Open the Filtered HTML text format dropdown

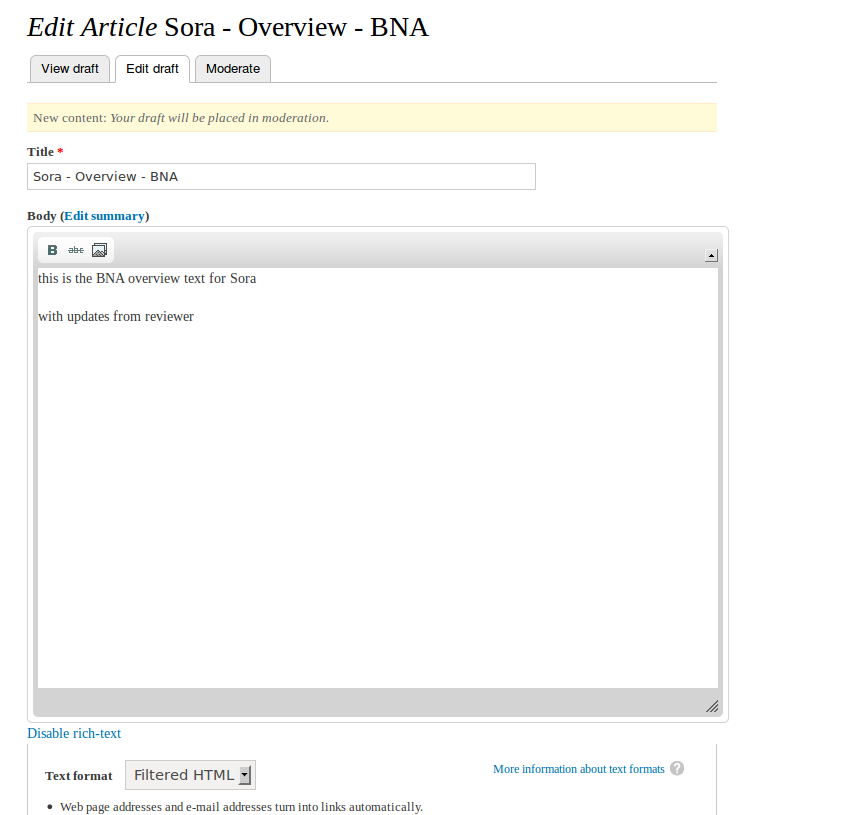coord(190,774)
